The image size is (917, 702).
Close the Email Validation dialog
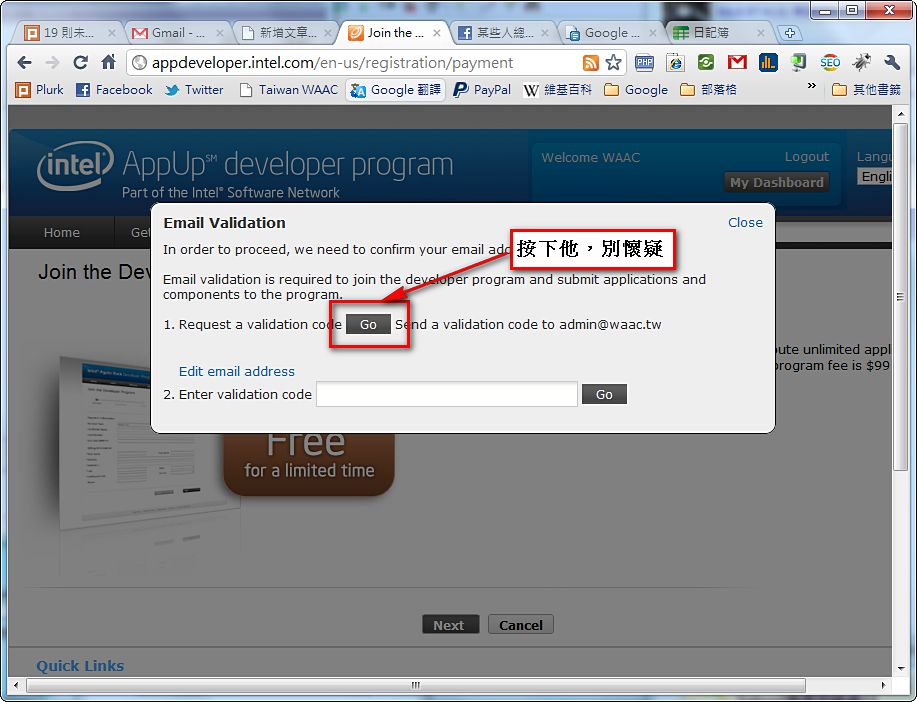tap(745, 222)
